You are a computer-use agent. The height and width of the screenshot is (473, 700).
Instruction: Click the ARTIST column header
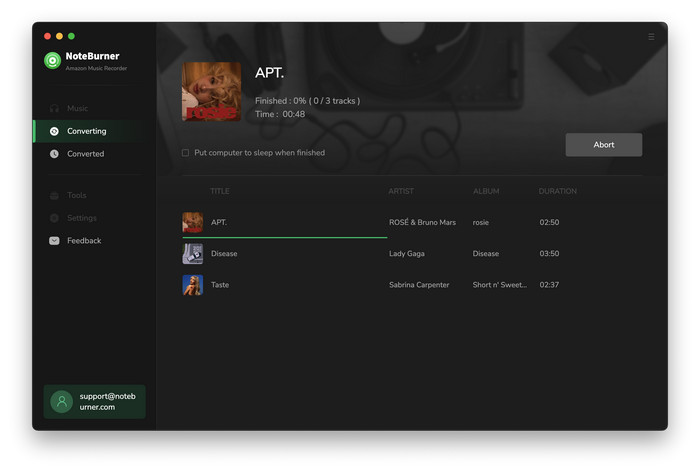coord(401,191)
